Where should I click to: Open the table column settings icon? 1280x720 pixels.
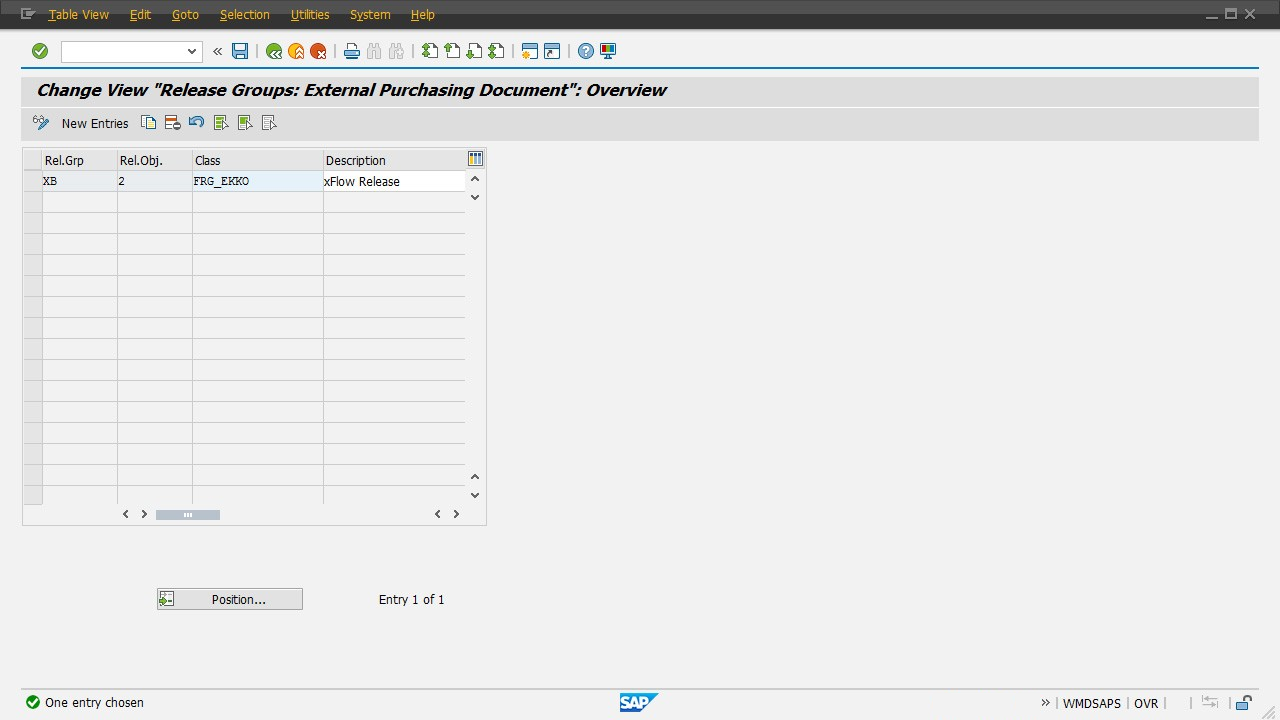click(x=475, y=159)
